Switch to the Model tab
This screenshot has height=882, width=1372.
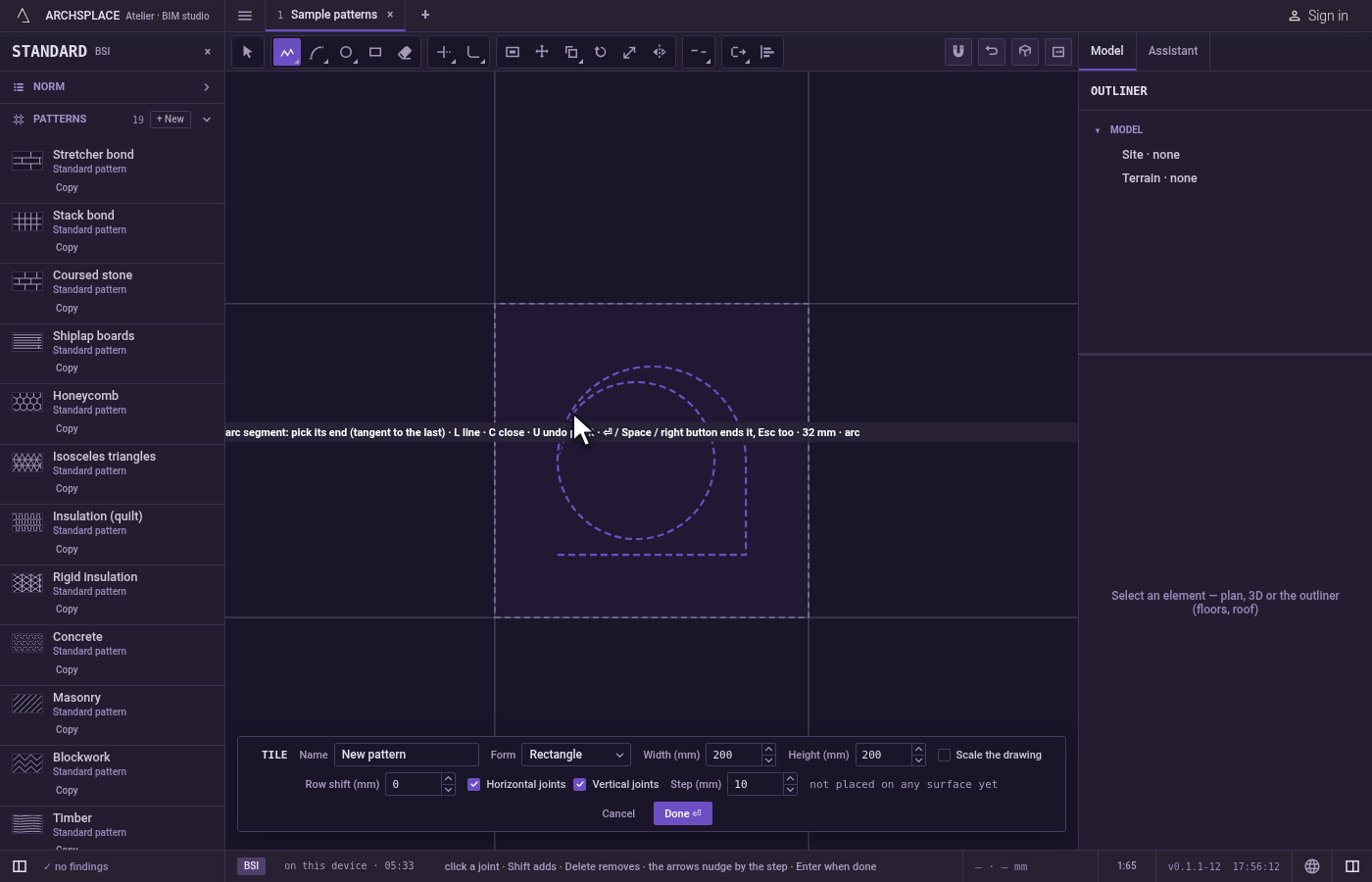[1107, 51]
